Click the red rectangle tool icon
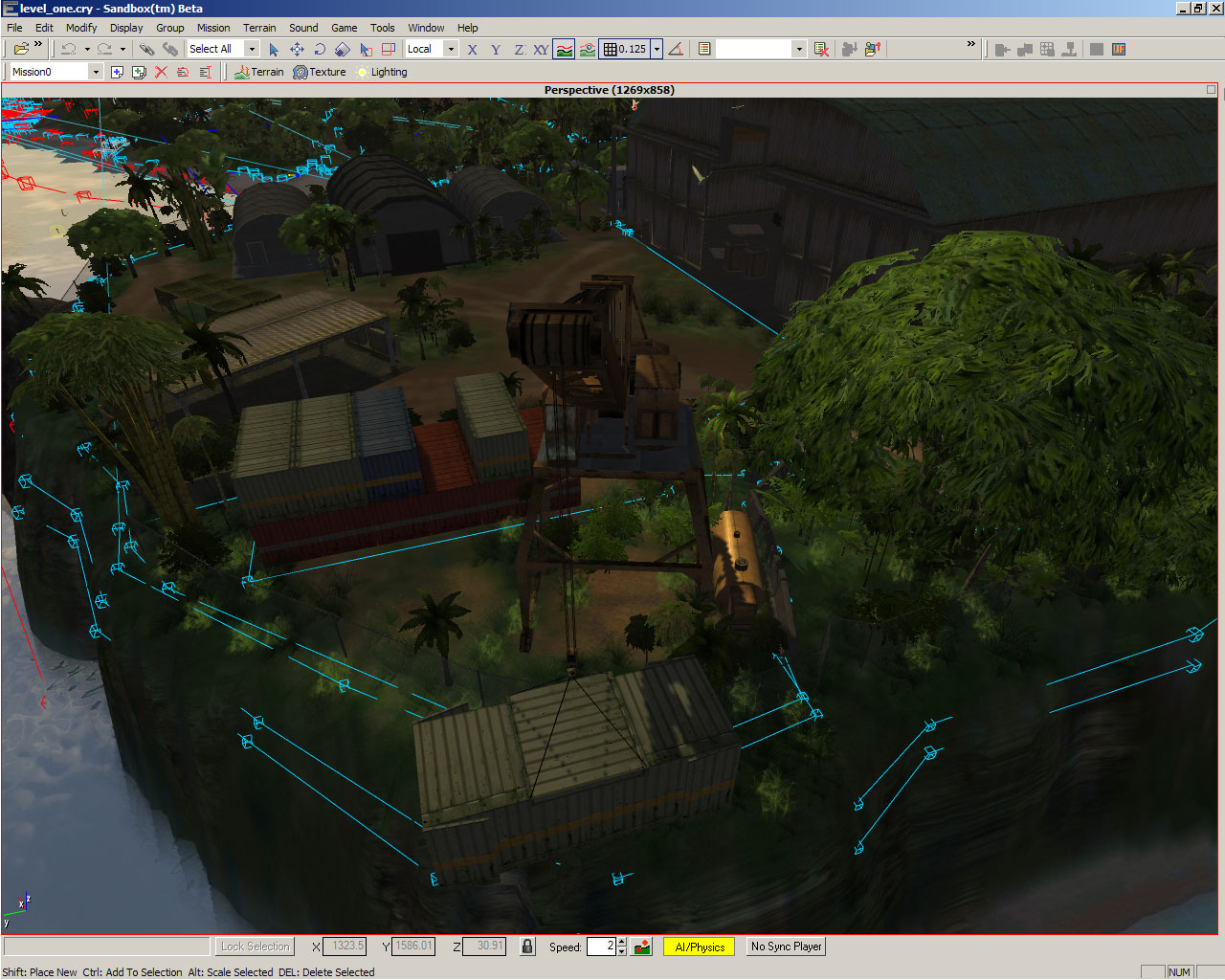 [389, 49]
